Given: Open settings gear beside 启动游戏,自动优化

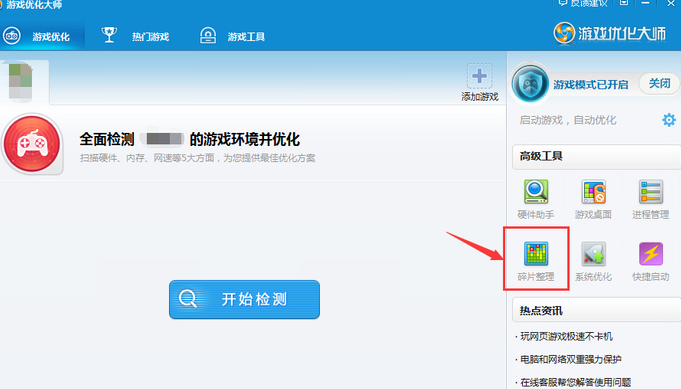Looking at the screenshot, I should coord(669,120).
